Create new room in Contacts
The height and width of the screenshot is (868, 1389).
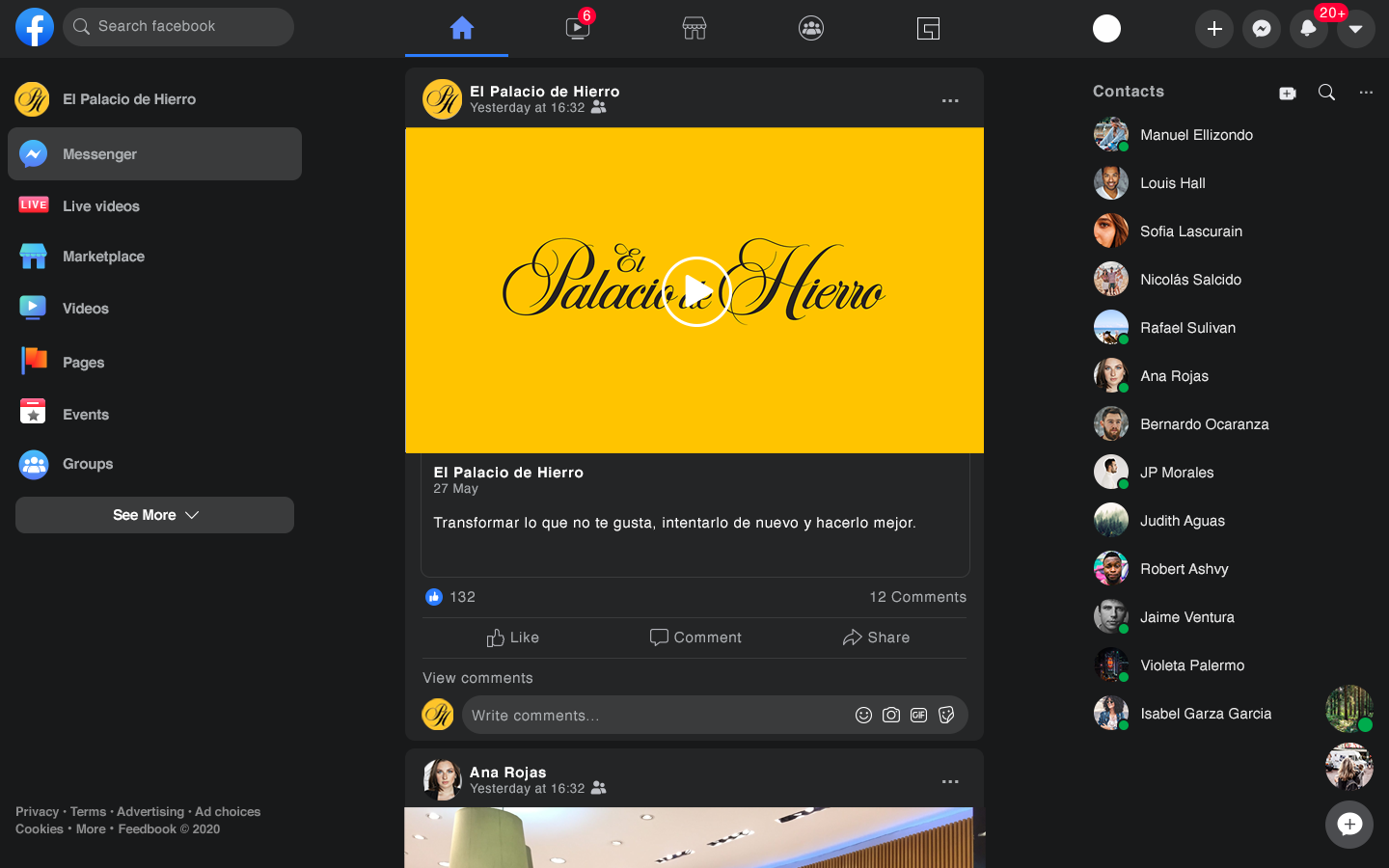pyautogui.click(x=1288, y=93)
